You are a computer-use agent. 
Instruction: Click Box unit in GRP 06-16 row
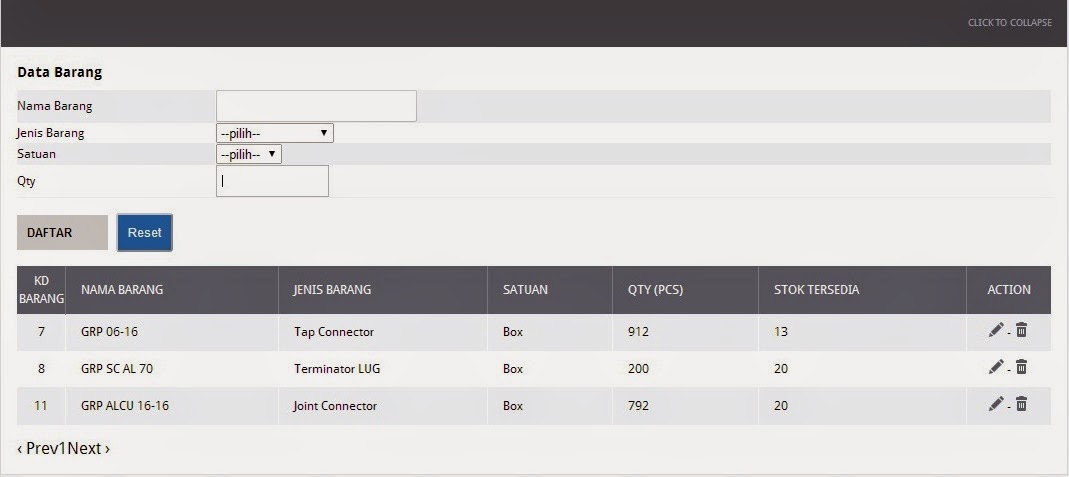pyautogui.click(x=513, y=332)
